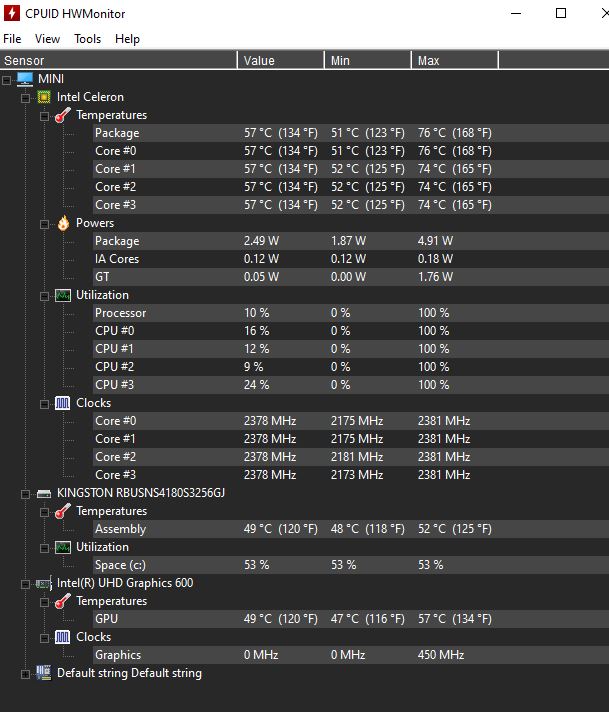Collapse Utilization under Intel Celeron

click(x=45, y=297)
